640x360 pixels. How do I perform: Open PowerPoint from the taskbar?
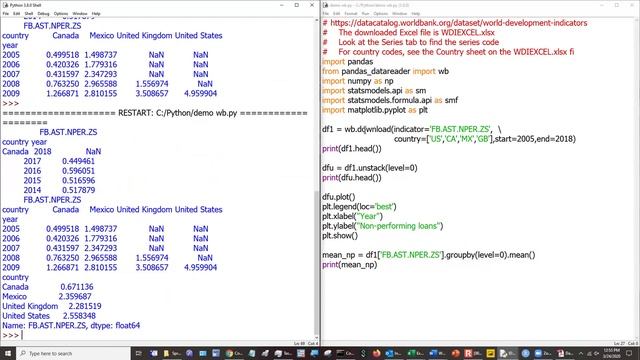point(456,353)
